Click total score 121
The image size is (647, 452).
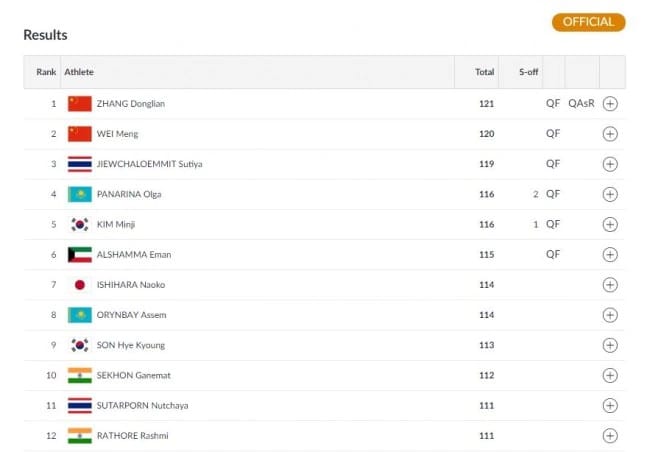[486, 104]
